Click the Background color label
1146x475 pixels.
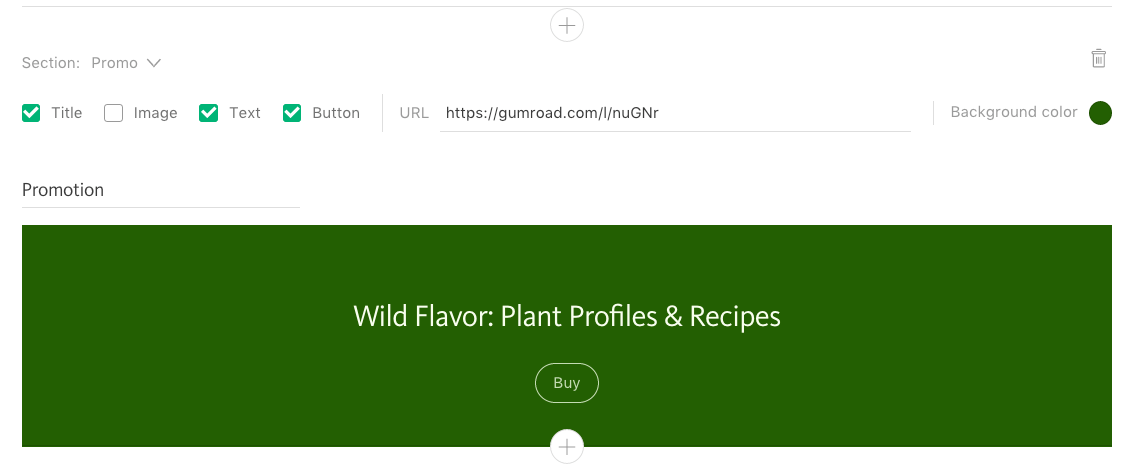[1014, 112]
